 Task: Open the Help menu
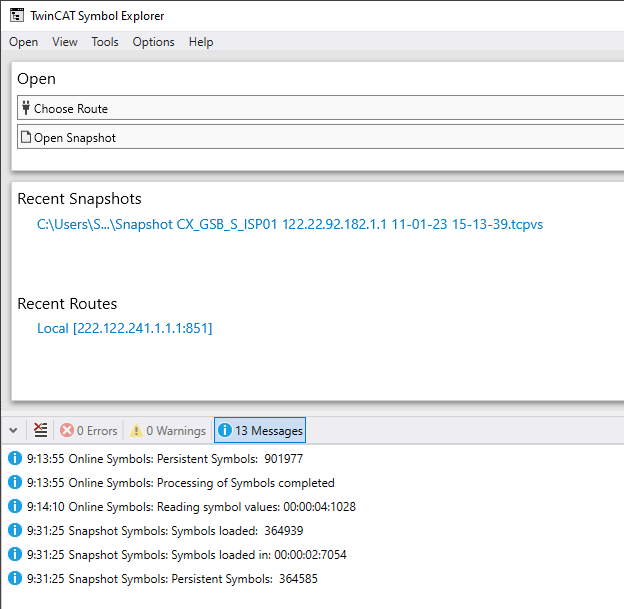[x=201, y=42]
